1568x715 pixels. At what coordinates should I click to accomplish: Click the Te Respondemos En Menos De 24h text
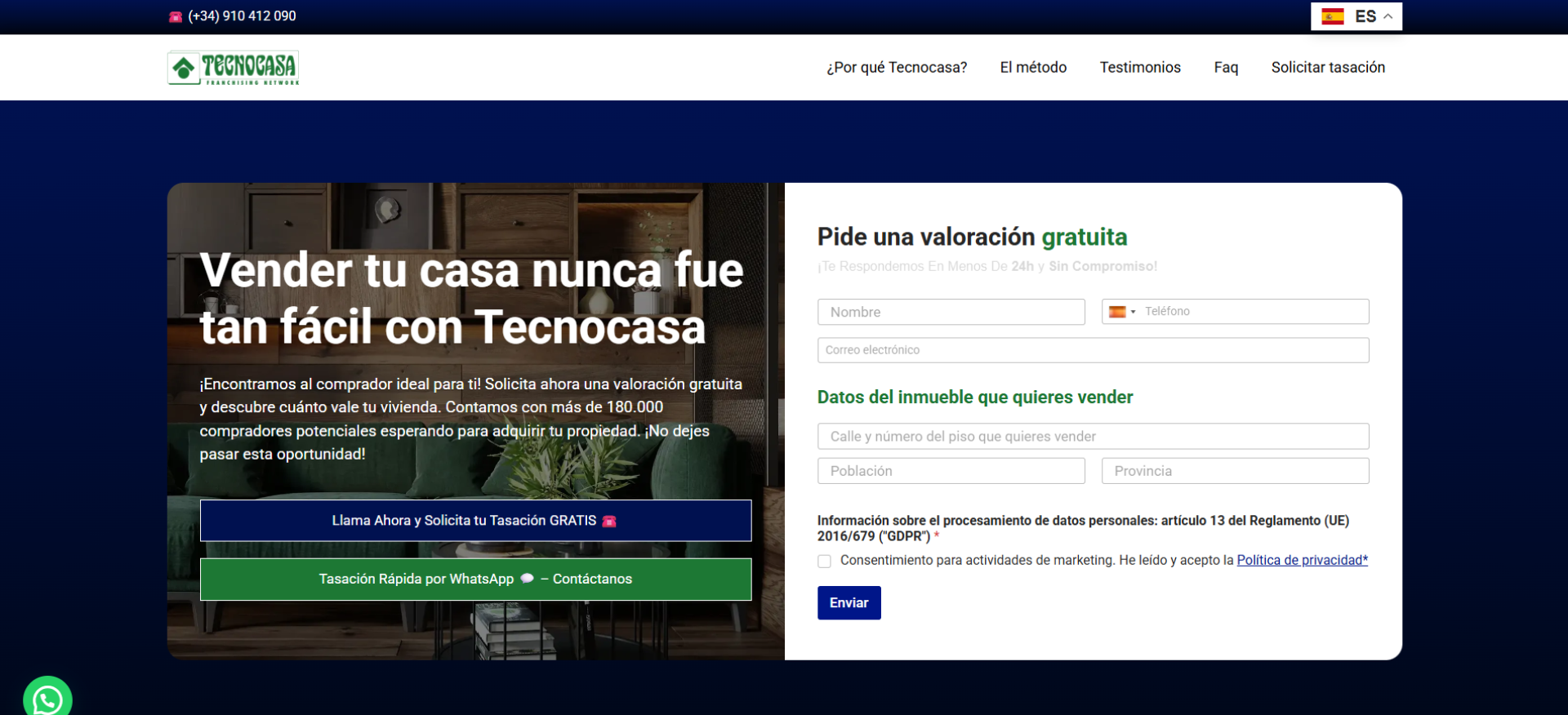point(987,267)
